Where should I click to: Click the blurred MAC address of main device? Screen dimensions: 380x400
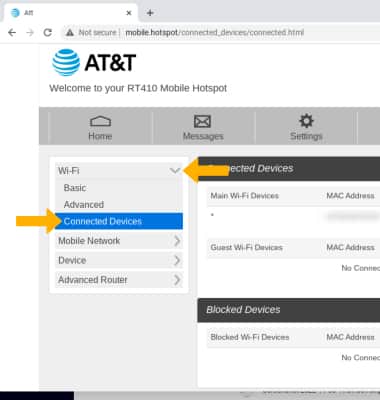353,216
